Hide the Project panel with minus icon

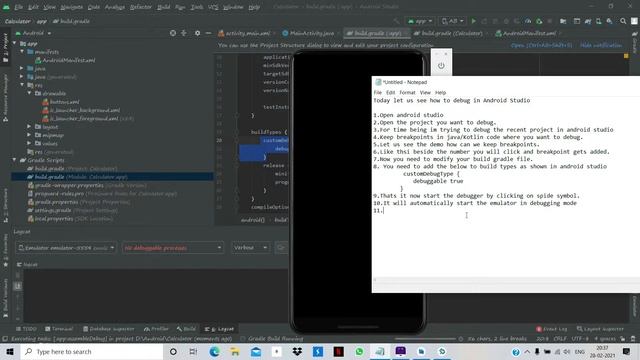click(x=208, y=33)
